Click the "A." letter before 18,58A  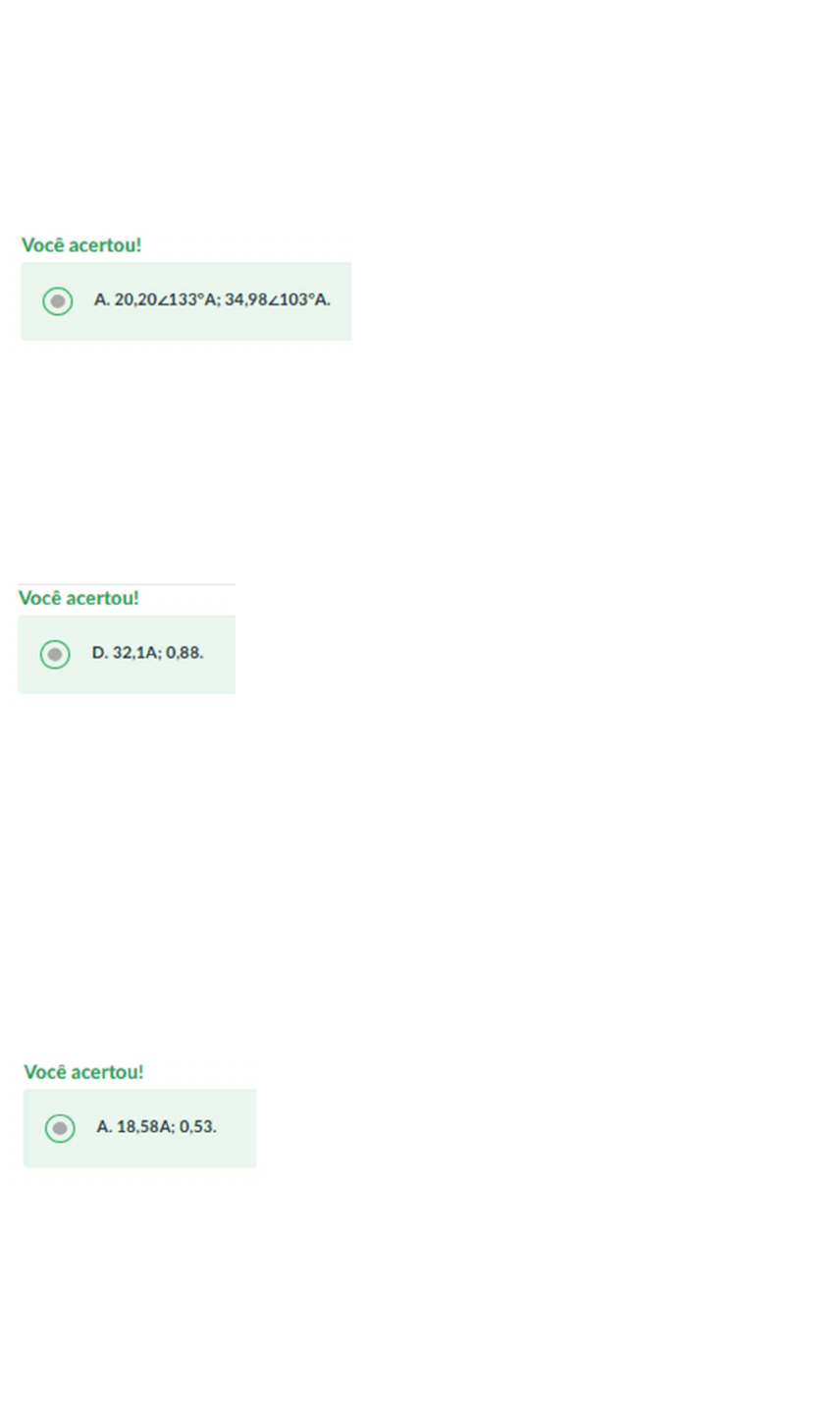(x=104, y=1127)
